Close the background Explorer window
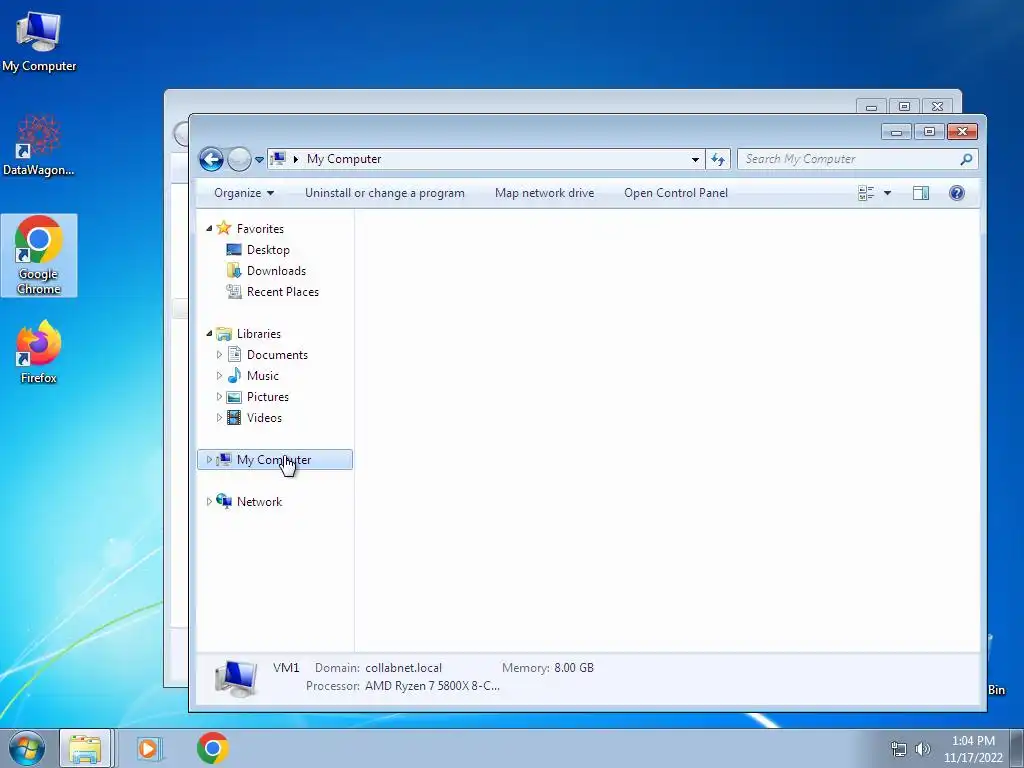This screenshot has height=768, width=1024. click(938, 106)
